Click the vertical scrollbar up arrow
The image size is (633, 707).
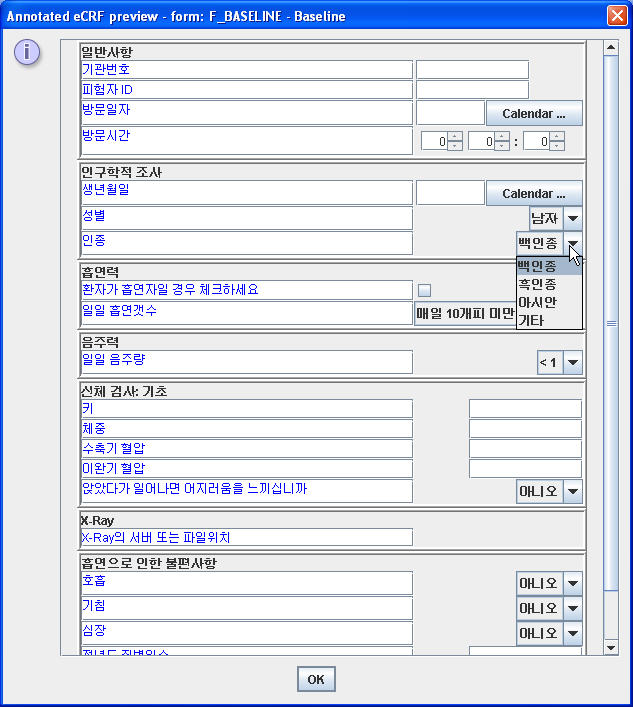pyautogui.click(x=611, y=47)
